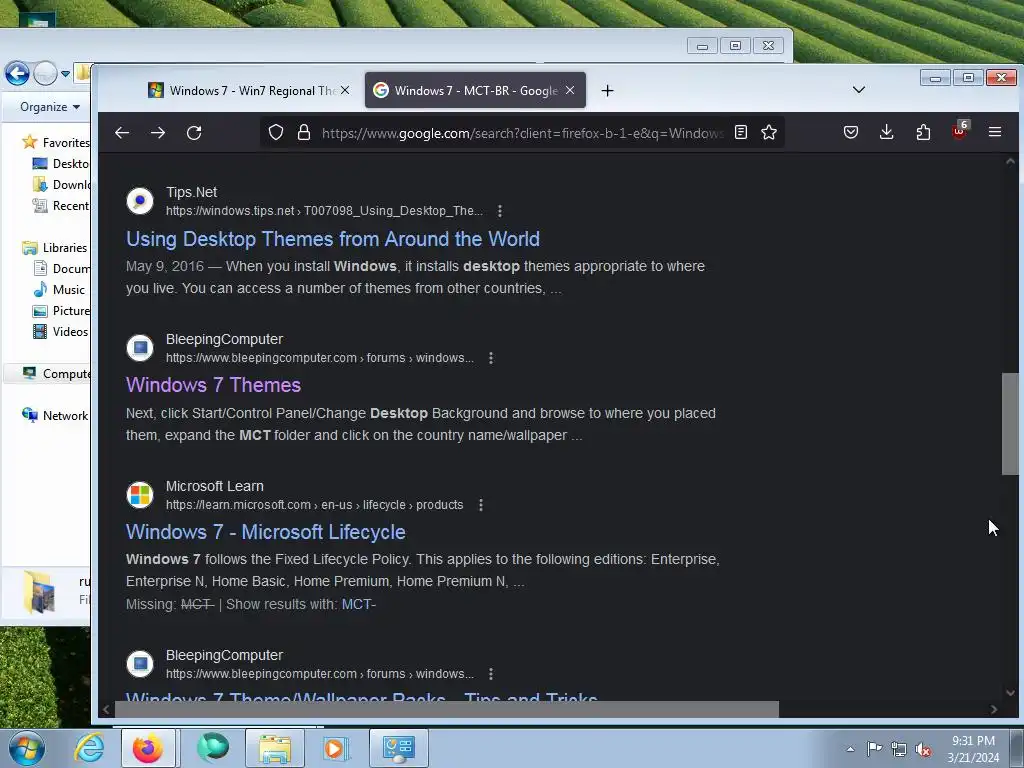Open the clock showing 9:31 PM
The height and width of the screenshot is (768, 1024).
(x=973, y=749)
